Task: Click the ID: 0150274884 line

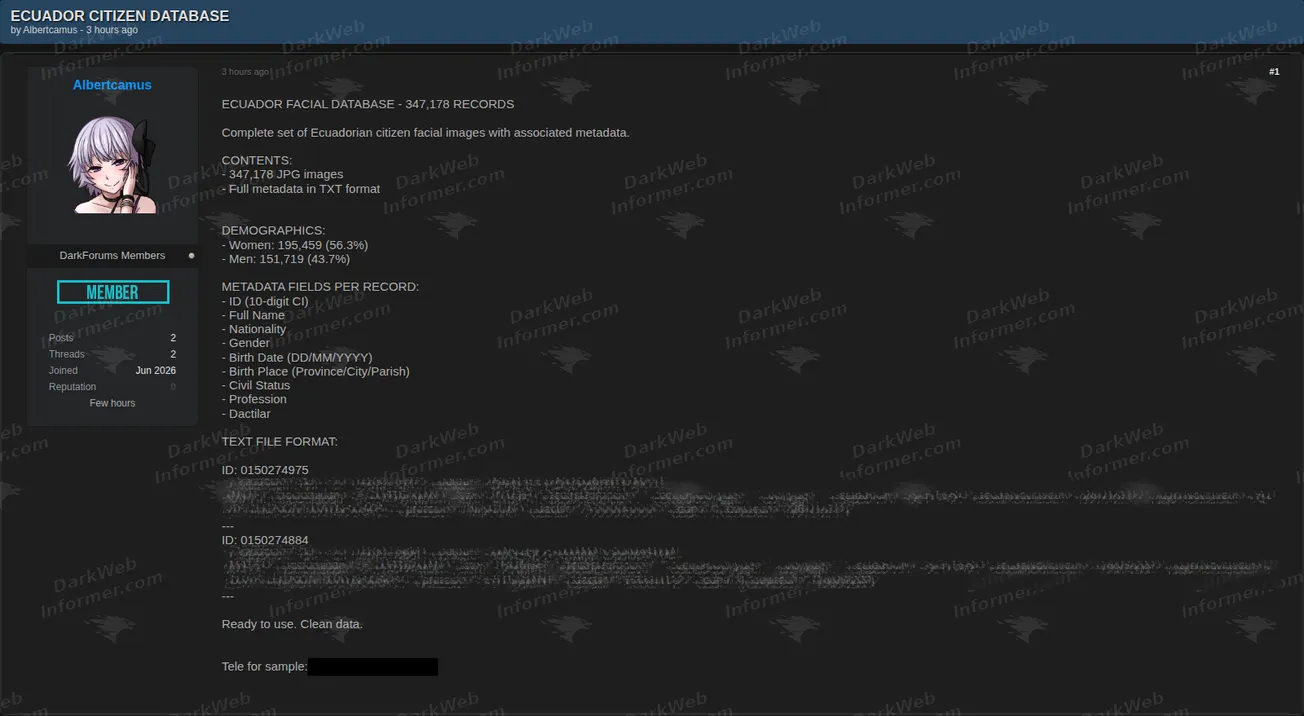Action: (265, 540)
